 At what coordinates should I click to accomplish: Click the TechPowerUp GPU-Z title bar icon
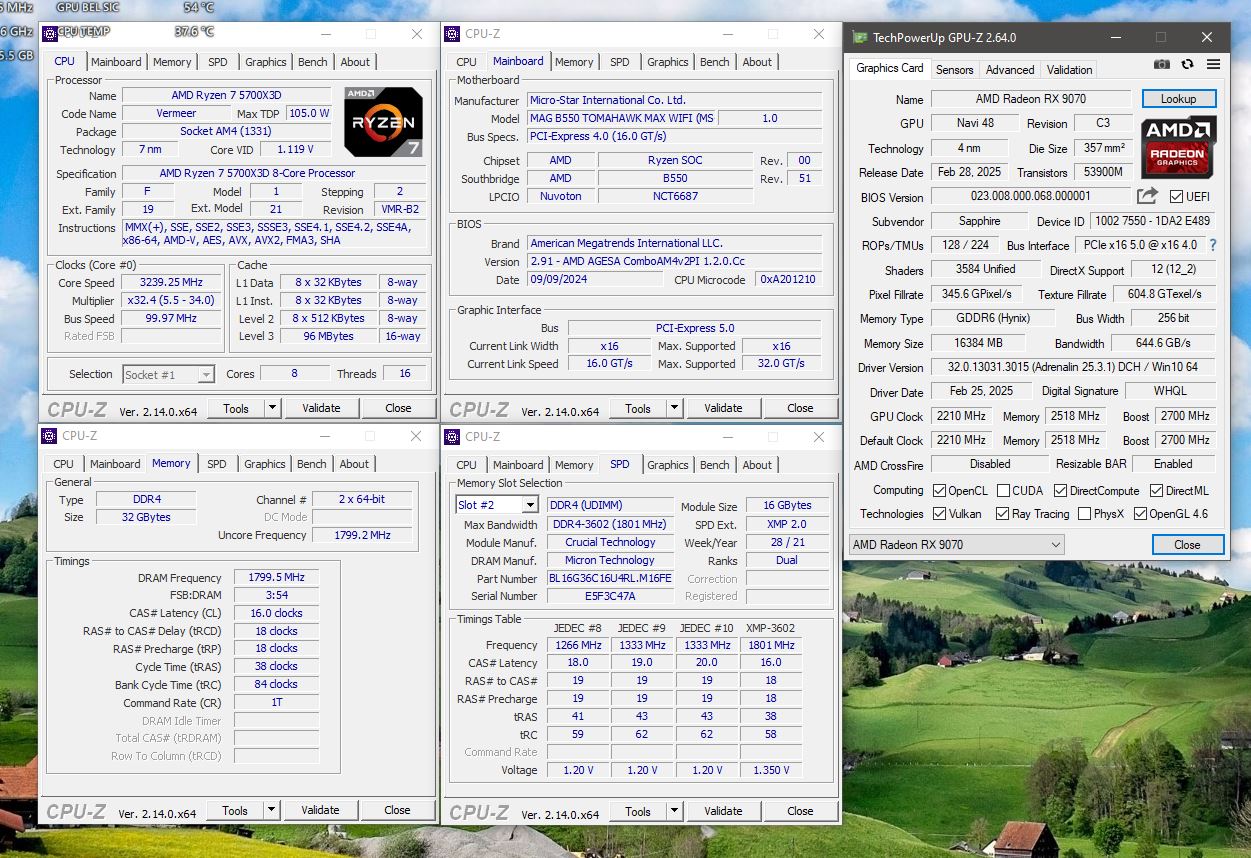(x=859, y=38)
